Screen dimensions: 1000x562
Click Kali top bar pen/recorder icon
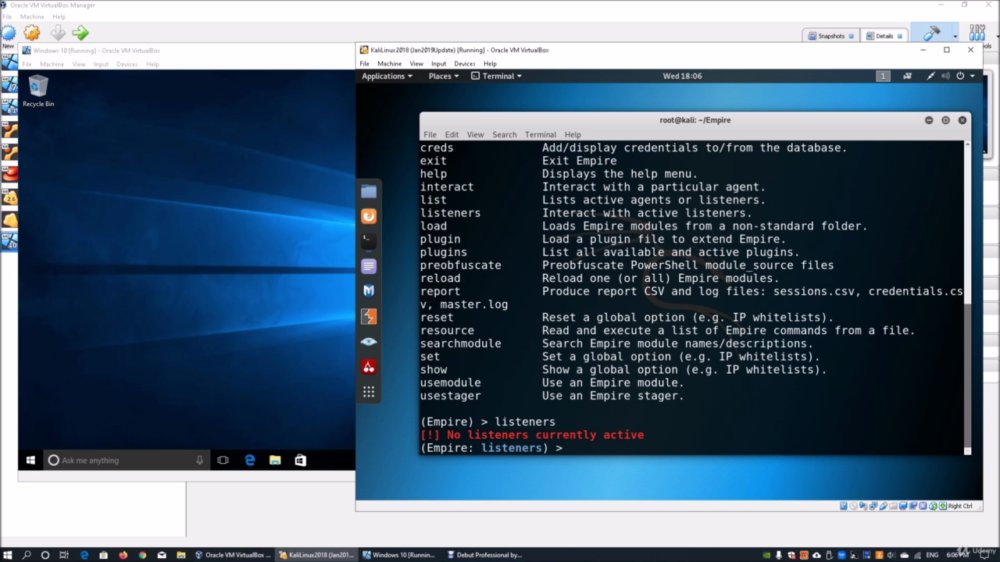[930, 76]
